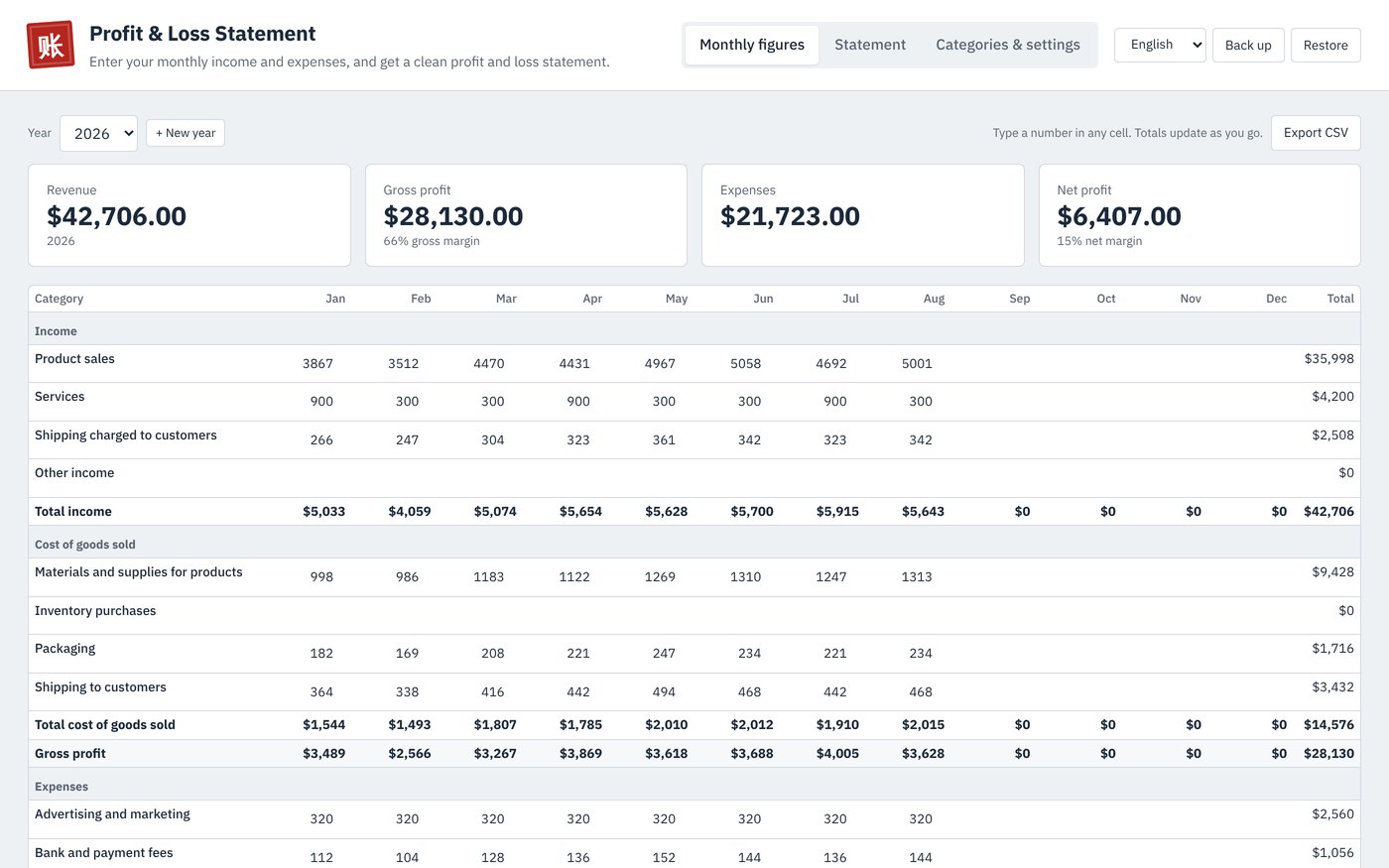Edit Product sales Aug cell 5001
The image size is (1389, 868).
[909, 364]
